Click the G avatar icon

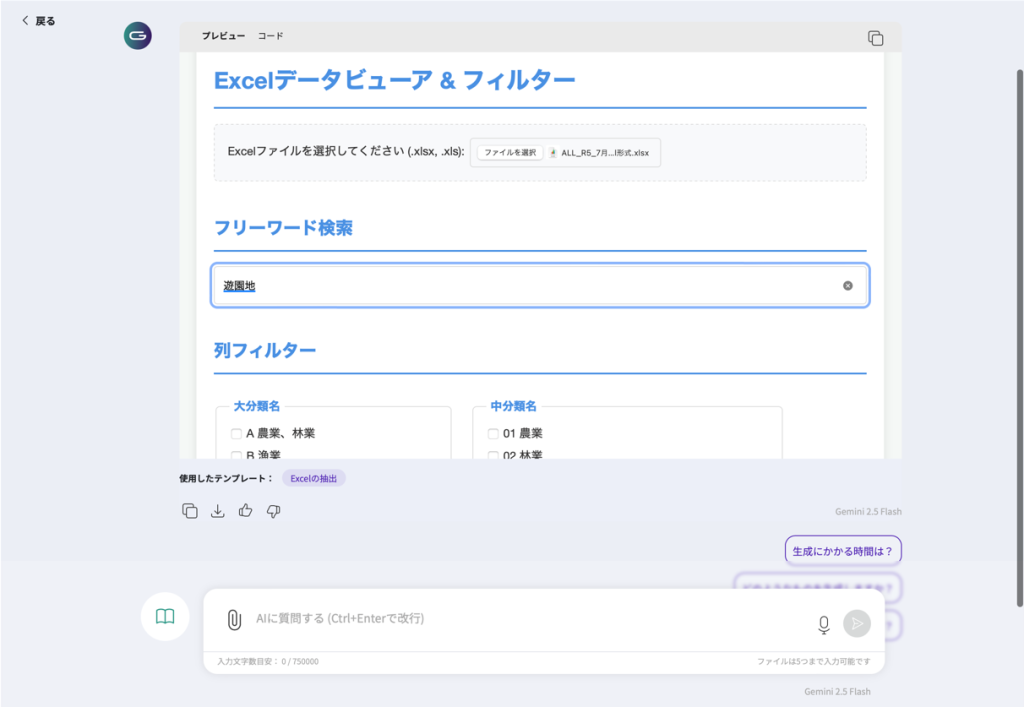138,36
